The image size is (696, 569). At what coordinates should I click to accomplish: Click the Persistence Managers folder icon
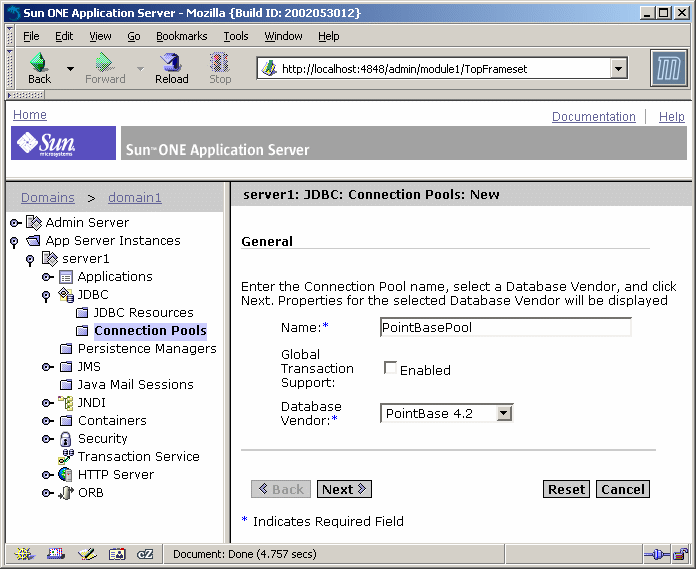coord(66,349)
